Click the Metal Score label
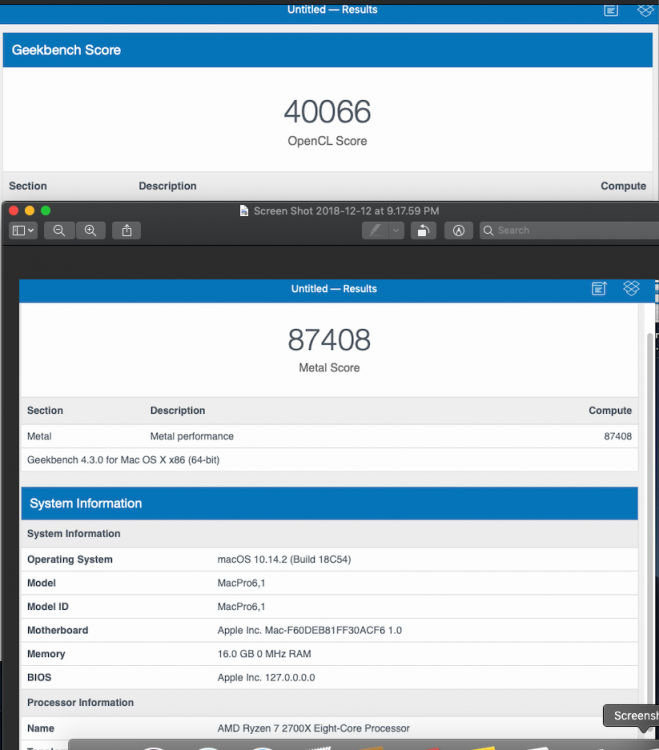 click(330, 368)
